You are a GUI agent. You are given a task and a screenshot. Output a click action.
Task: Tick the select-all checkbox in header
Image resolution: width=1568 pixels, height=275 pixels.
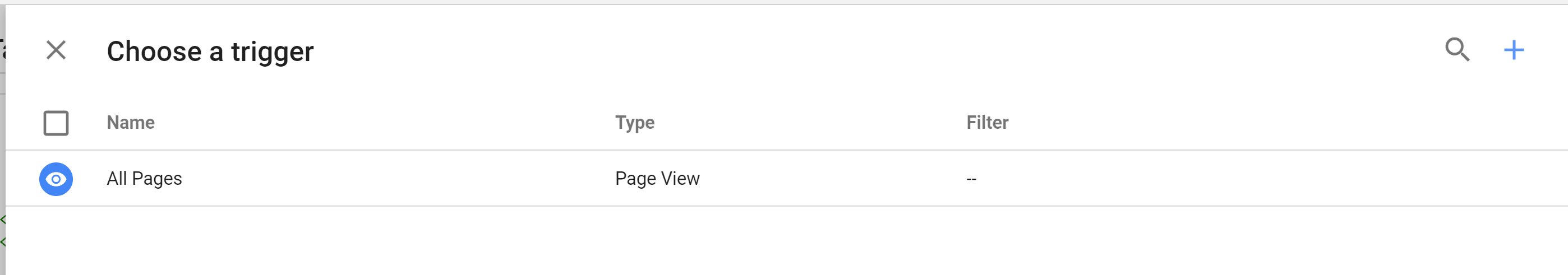point(56,123)
